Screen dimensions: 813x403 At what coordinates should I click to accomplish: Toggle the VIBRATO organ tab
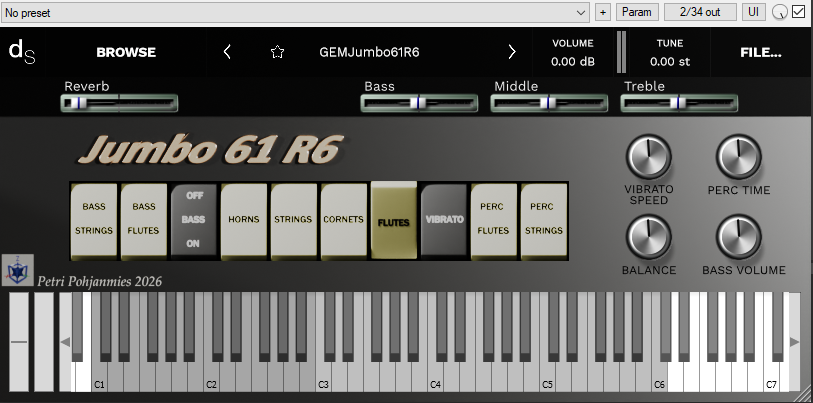coord(444,221)
